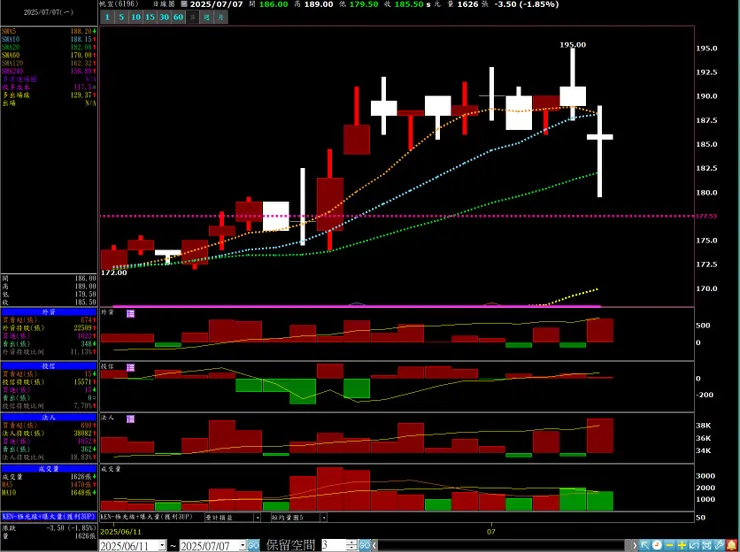Click the SMA10 indicator row
This screenshot has height=552, width=740.
click(x=49, y=39)
